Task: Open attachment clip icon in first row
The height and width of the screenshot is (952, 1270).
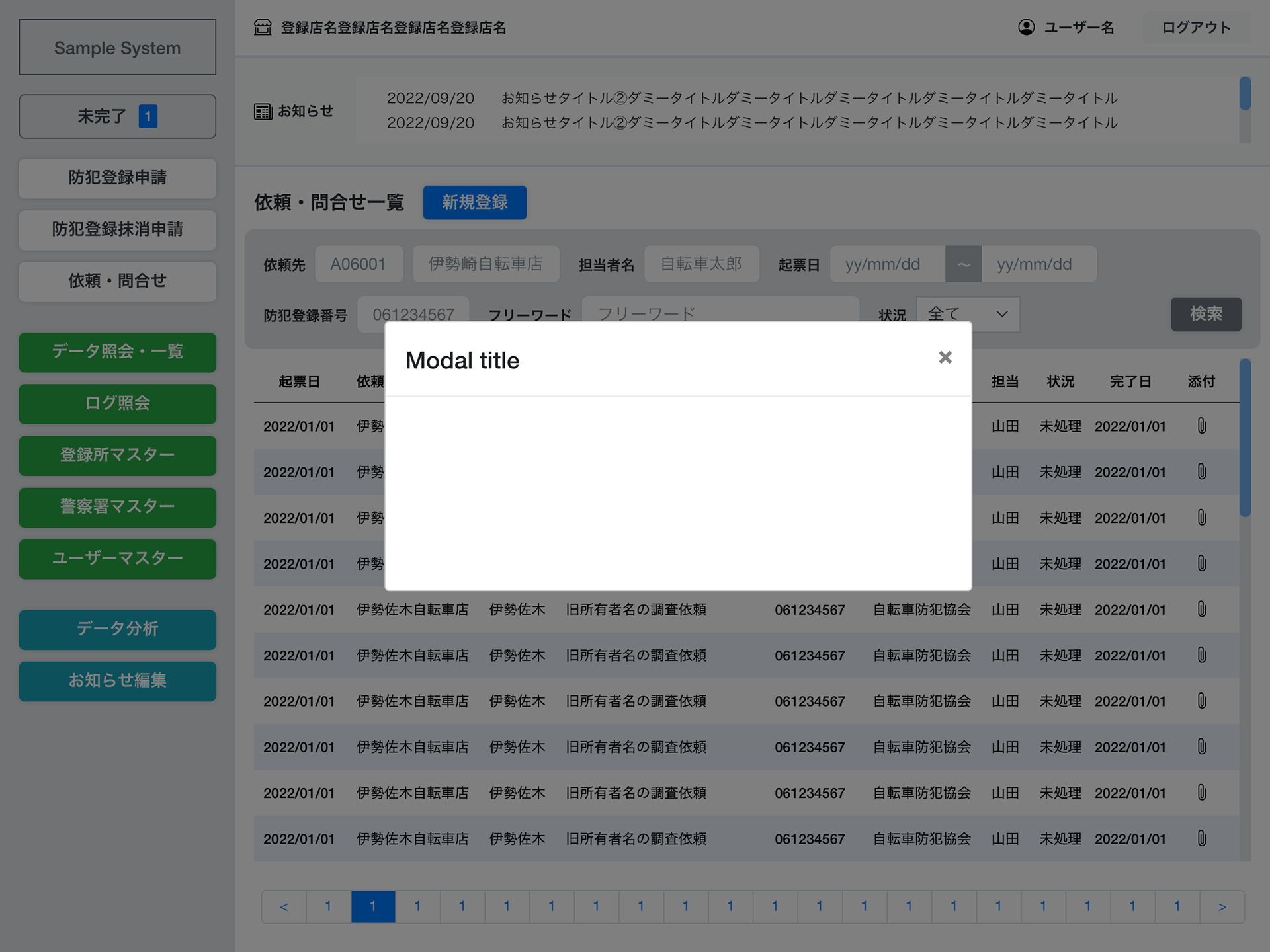Action: coord(1201,426)
